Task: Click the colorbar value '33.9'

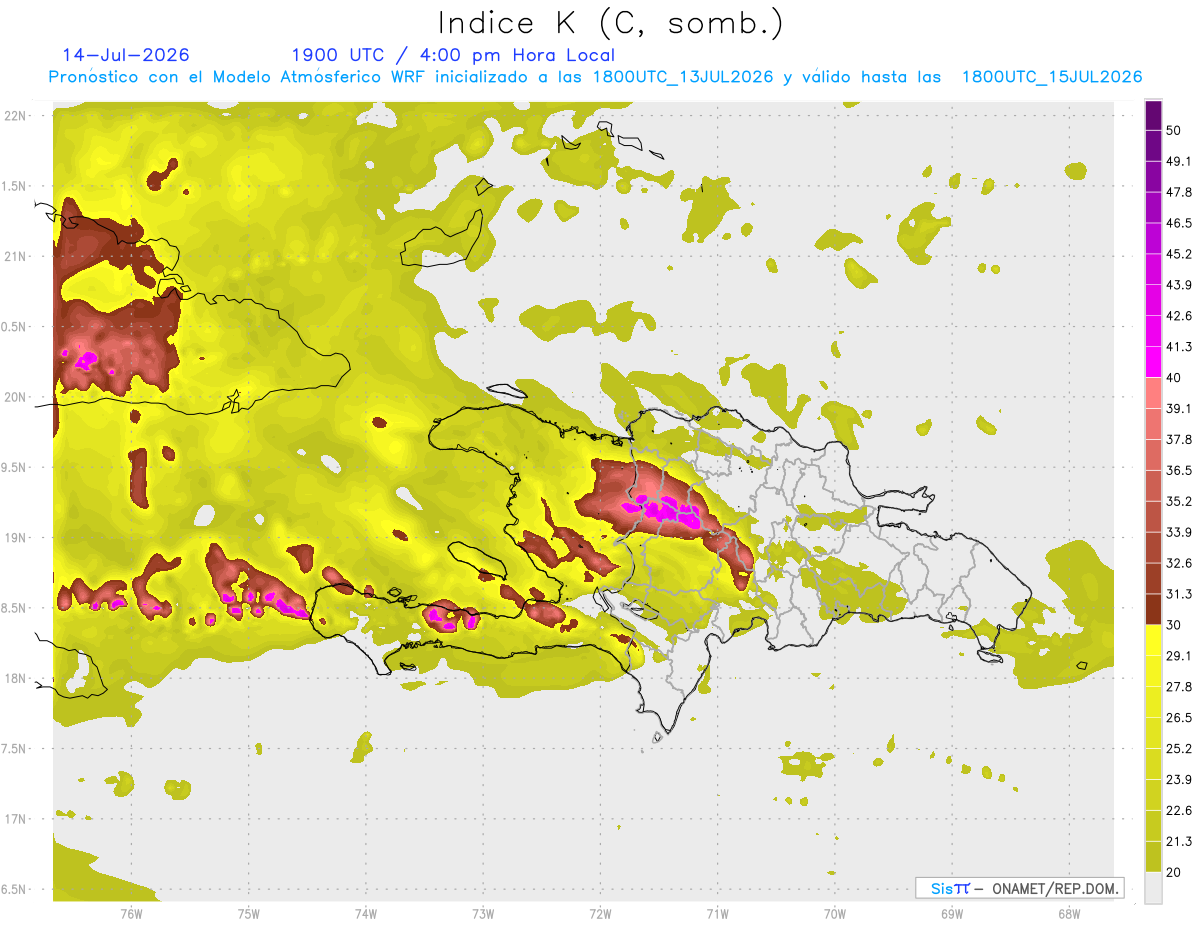Action: pyautogui.click(x=1179, y=532)
